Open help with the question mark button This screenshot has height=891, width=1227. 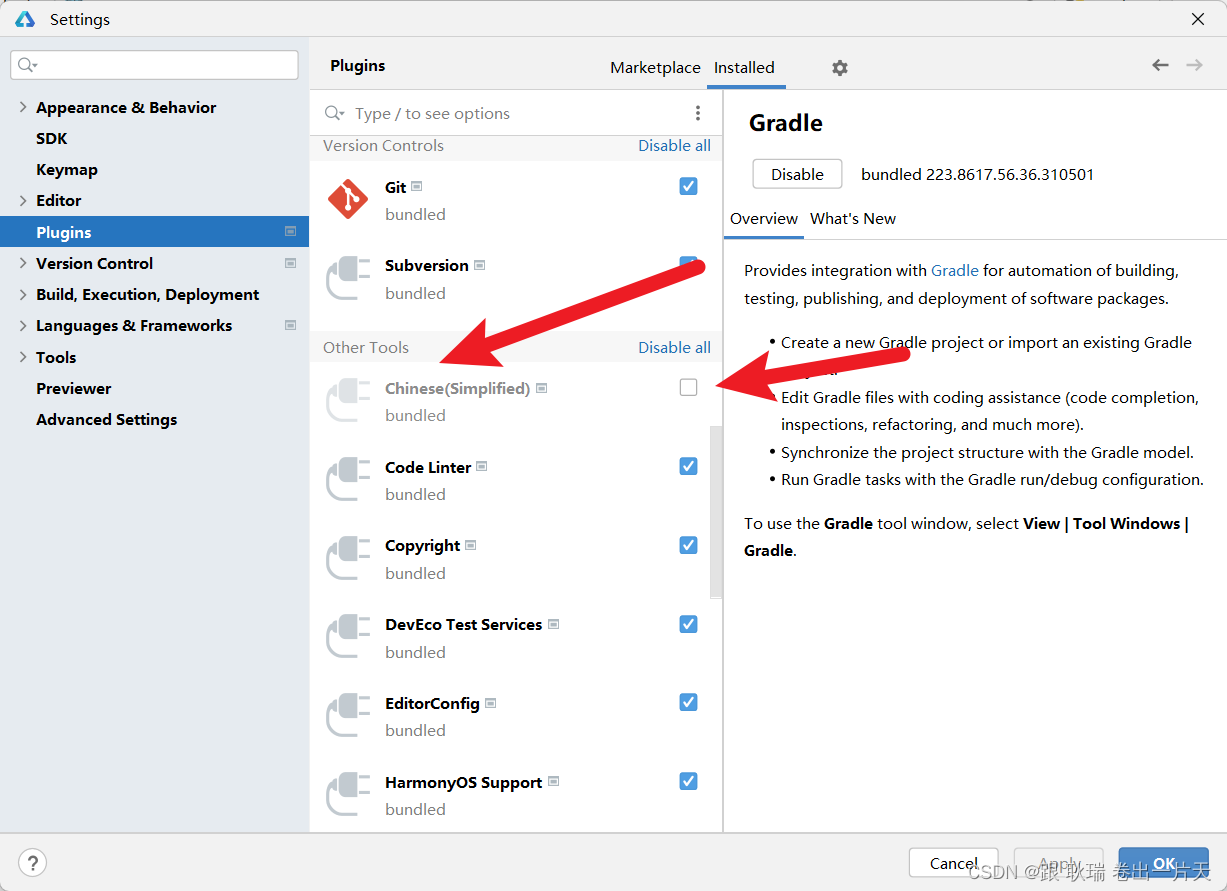tap(33, 862)
